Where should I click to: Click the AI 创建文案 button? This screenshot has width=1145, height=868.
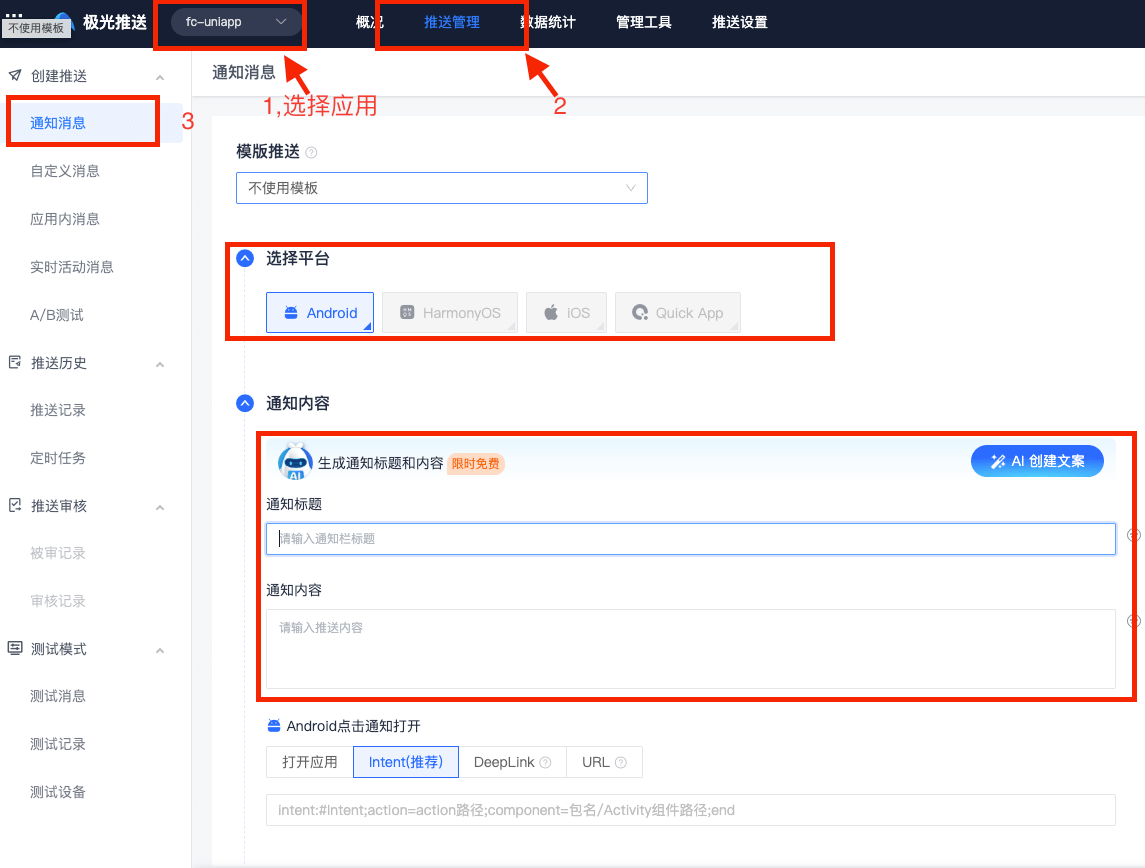[1037, 461]
